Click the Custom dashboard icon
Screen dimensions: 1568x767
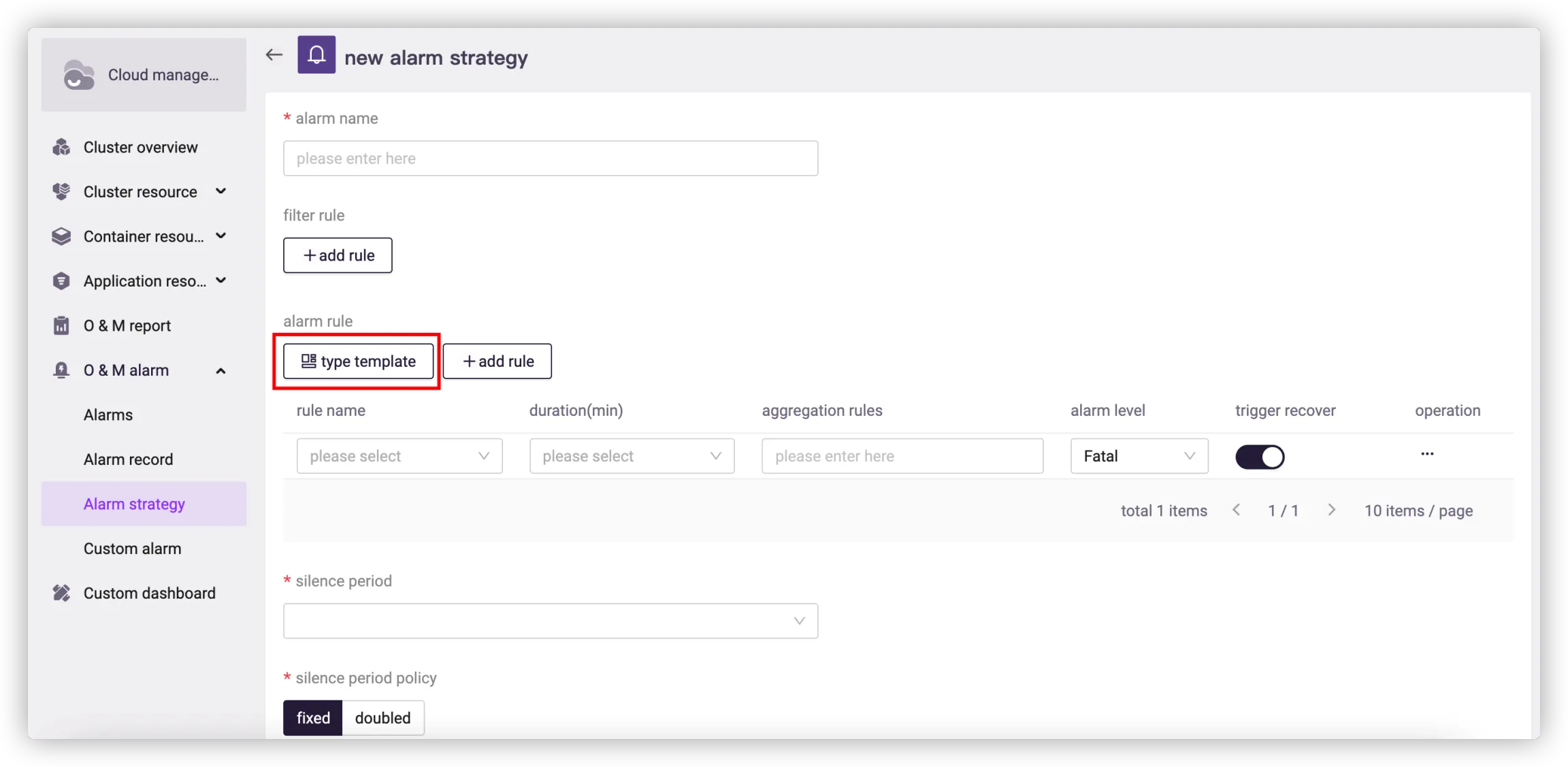(61, 593)
